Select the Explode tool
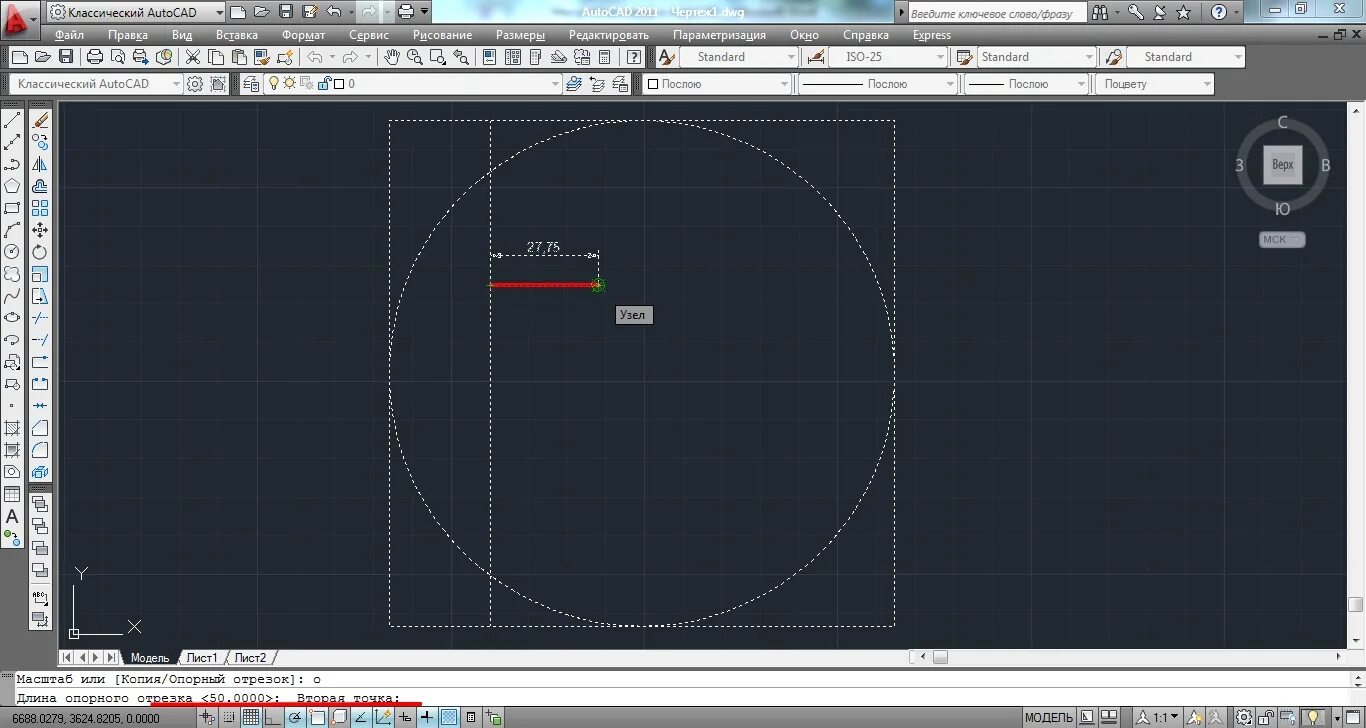1366x728 pixels. (x=40, y=472)
